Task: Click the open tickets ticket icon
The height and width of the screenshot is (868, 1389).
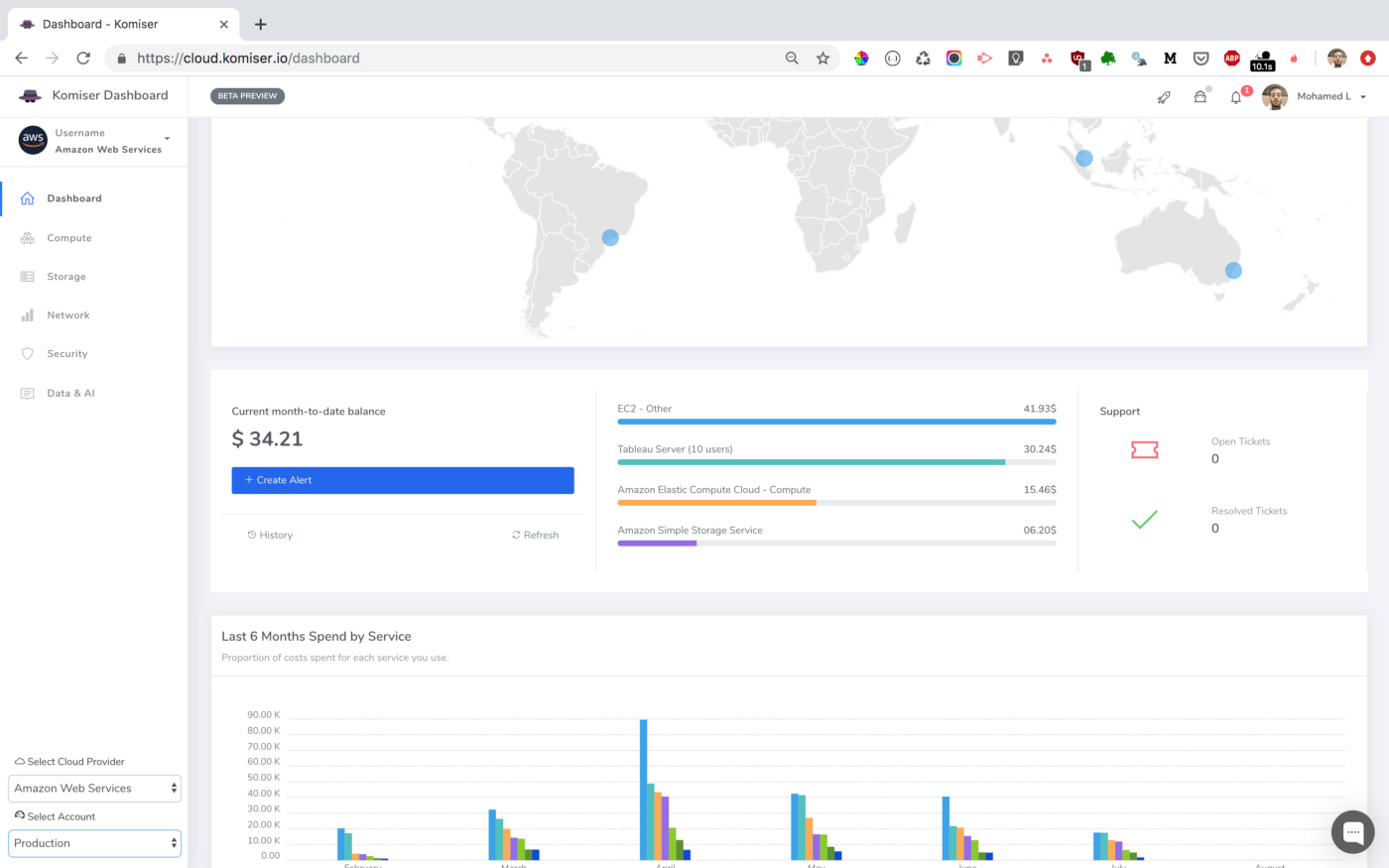Action: click(1144, 450)
